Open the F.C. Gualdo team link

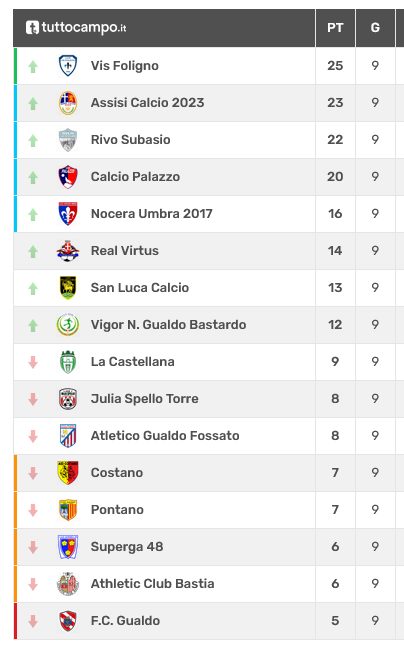tap(125, 620)
